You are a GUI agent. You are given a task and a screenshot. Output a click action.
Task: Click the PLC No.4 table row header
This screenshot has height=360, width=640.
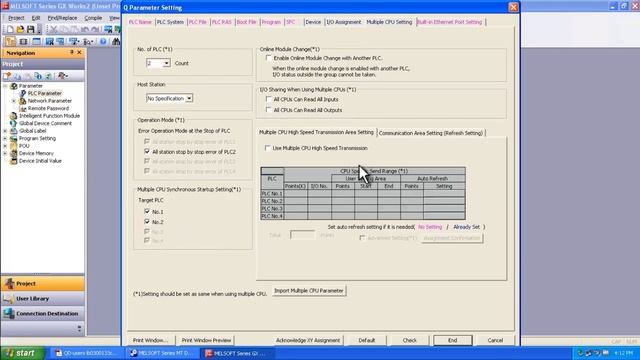272,216
